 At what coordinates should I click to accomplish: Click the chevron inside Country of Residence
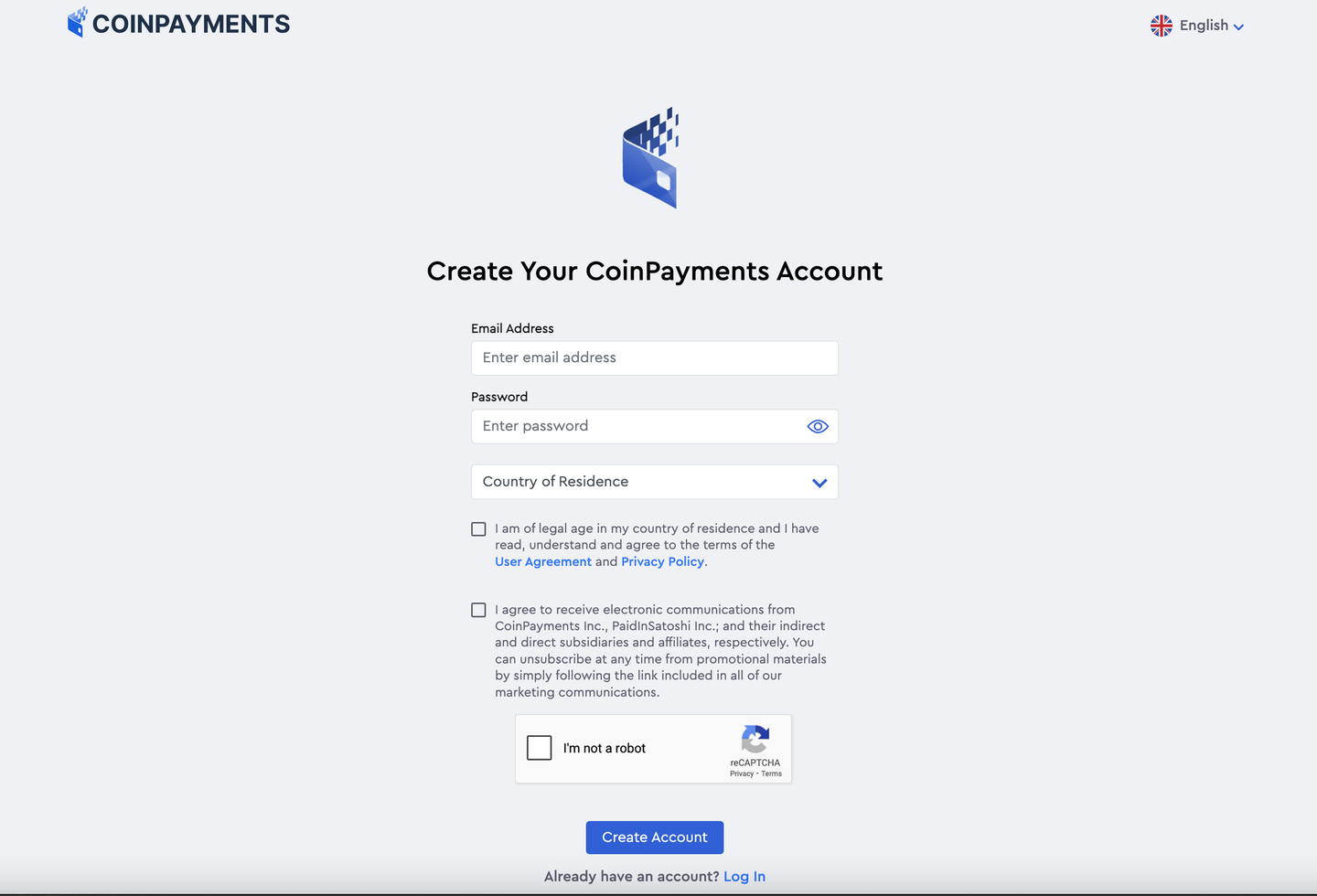[x=819, y=482]
